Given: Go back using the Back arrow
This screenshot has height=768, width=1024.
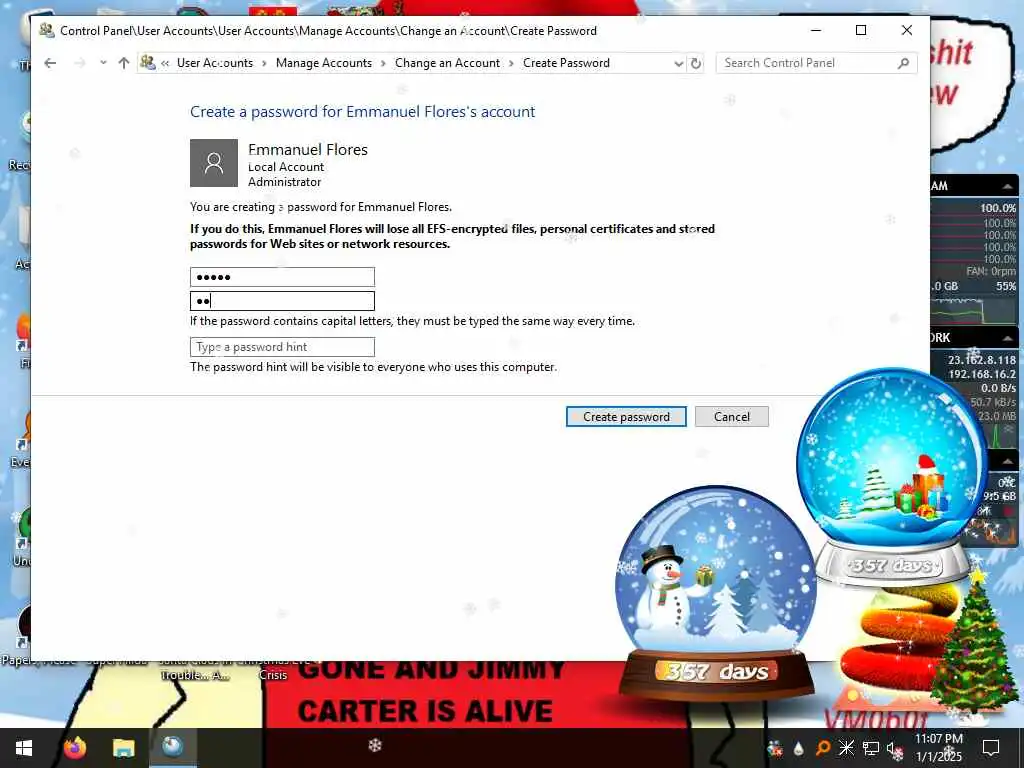Looking at the screenshot, I should [x=50, y=63].
